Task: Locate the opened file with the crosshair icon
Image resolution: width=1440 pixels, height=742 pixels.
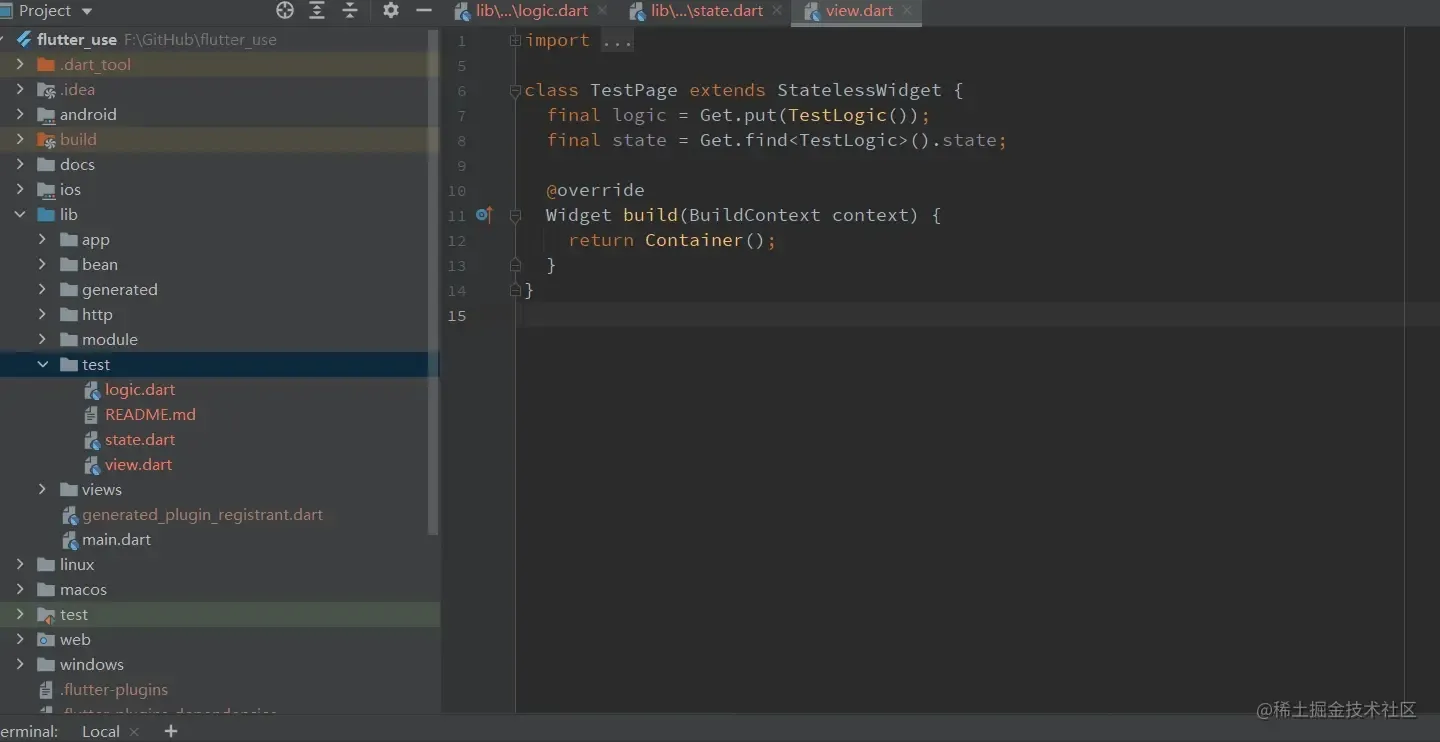Action: coord(285,10)
